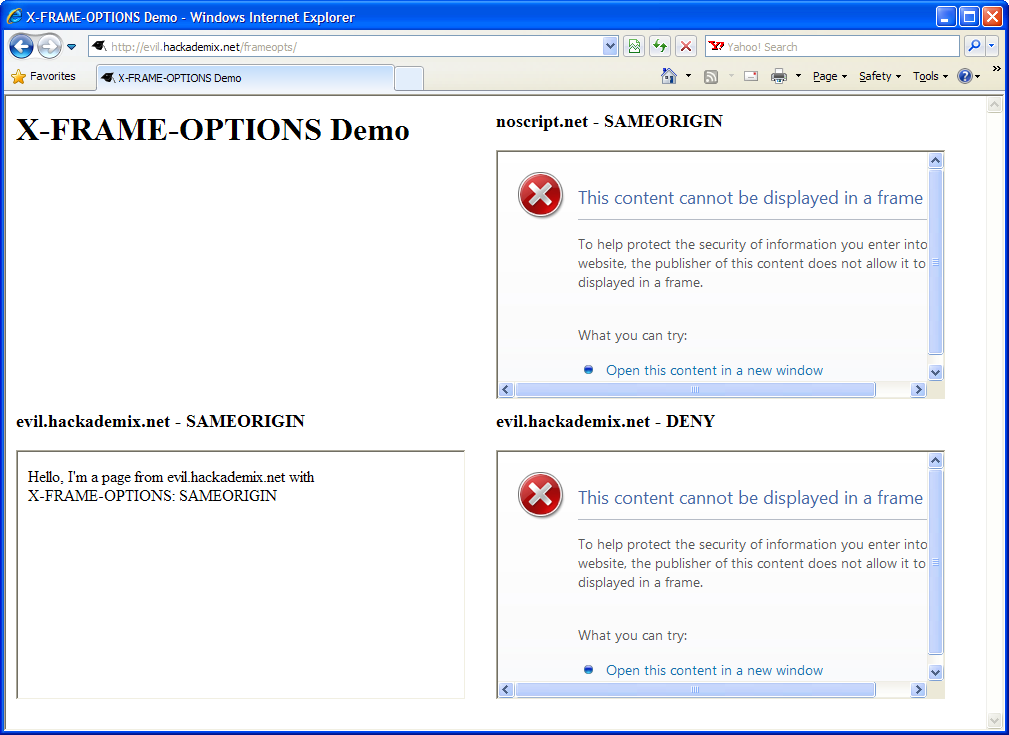The width and height of the screenshot is (1009, 735).
Task: Open the Page menu
Action: click(829, 76)
